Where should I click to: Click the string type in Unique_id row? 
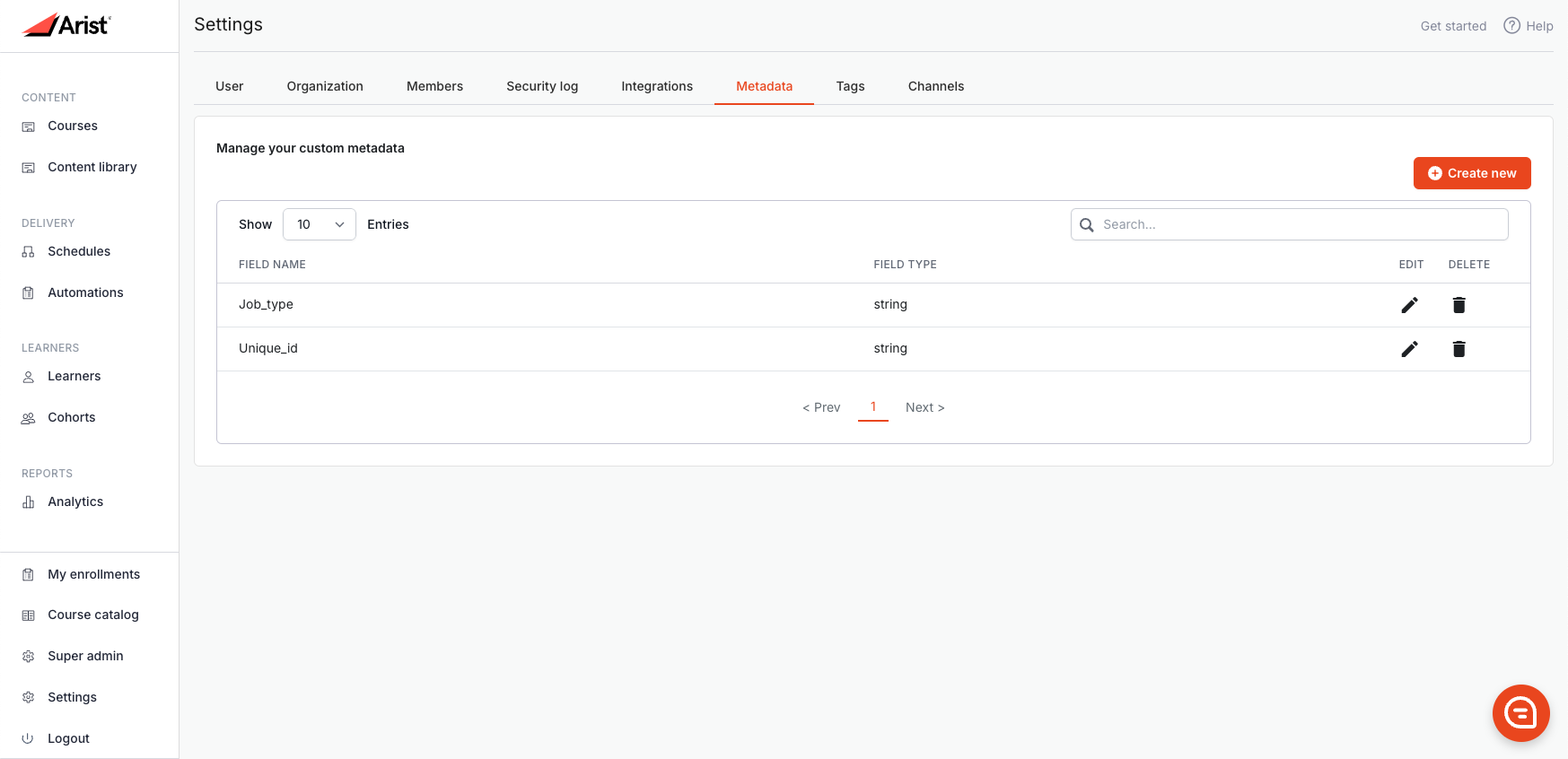coord(890,348)
